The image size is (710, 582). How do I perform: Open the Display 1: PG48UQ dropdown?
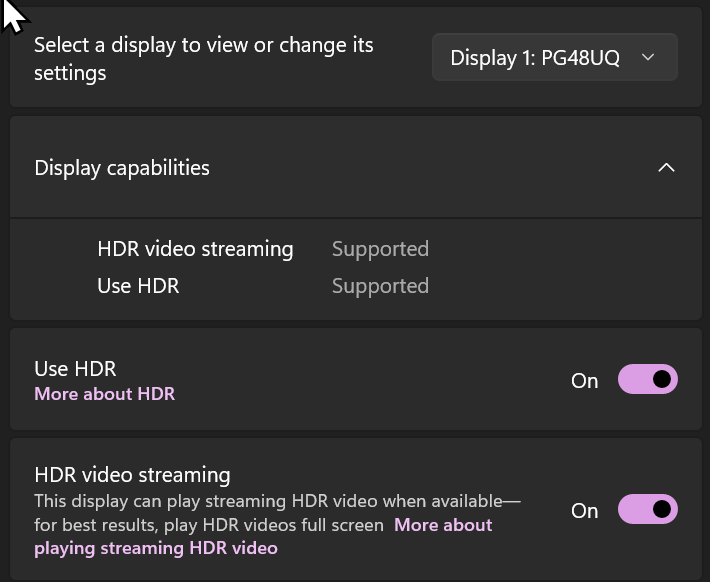pos(555,58)
